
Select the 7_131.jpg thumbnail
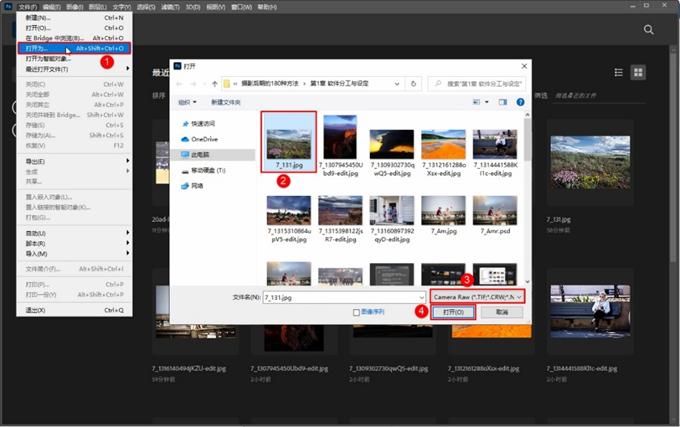click(289, 141)
